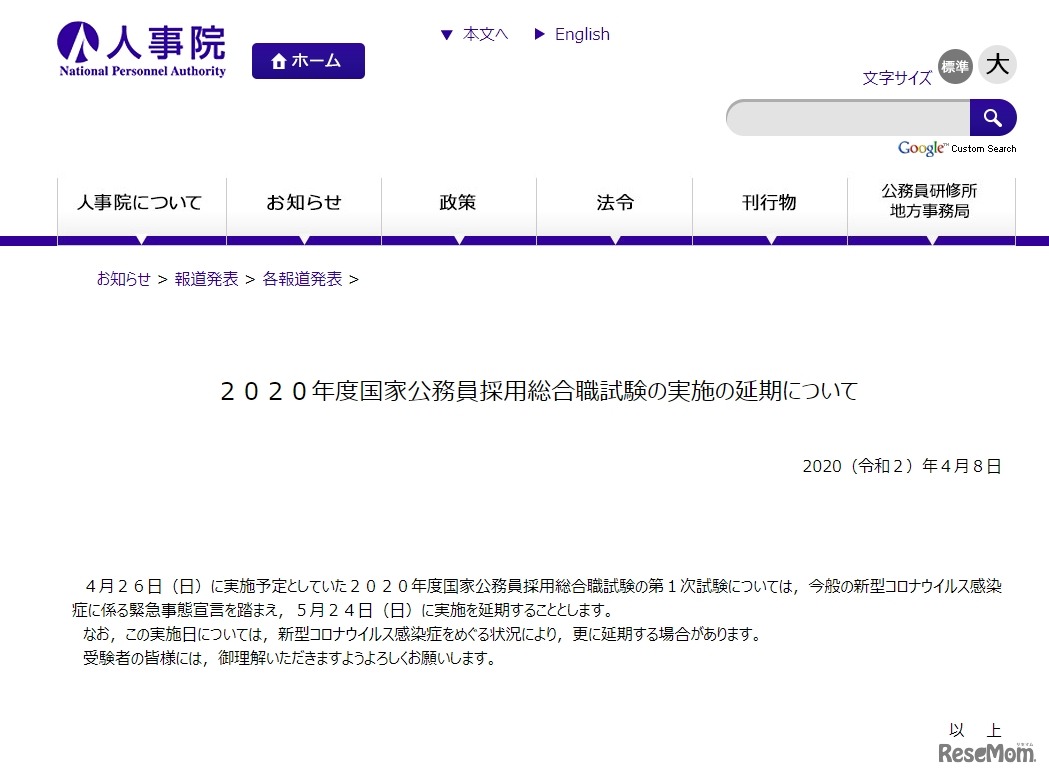This screenshot has height=776, width=1049.
Task: Click the triangle icon beside 本文へ
Action: 445,34
